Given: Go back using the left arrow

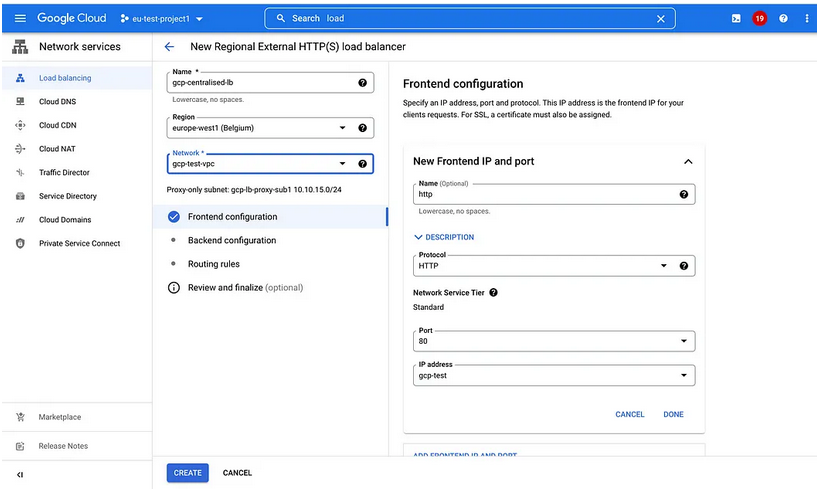Looking at the screenshot, I should (169, 47).
